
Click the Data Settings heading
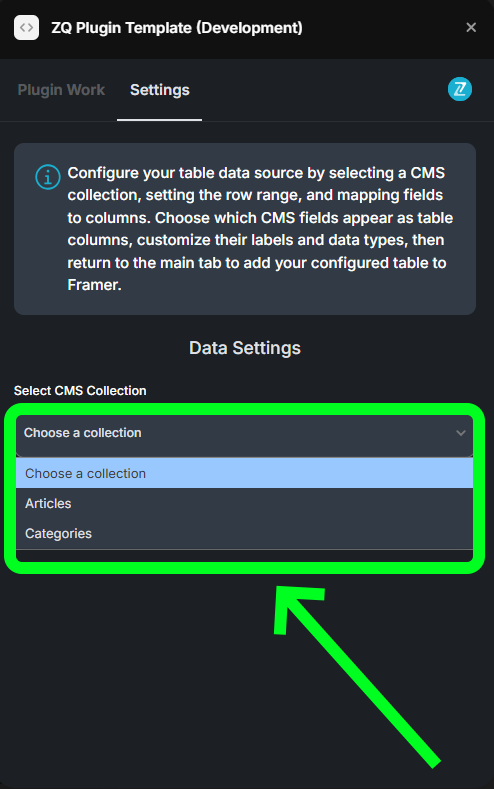(245, 348)
